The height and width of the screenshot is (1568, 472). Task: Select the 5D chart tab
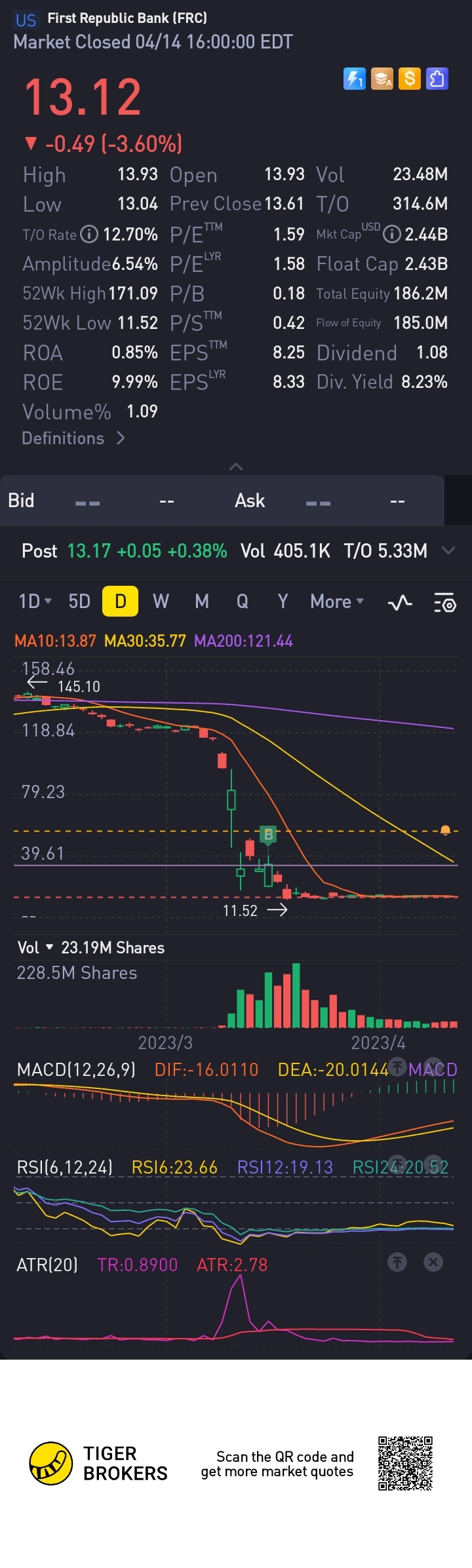pos(79,601)
